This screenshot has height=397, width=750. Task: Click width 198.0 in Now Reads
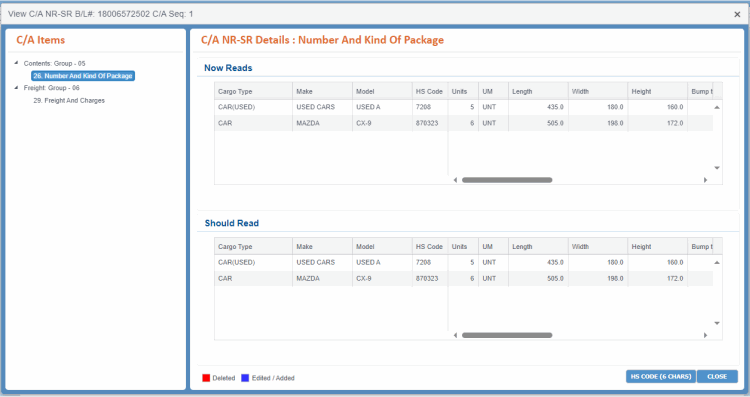point(598,123)
